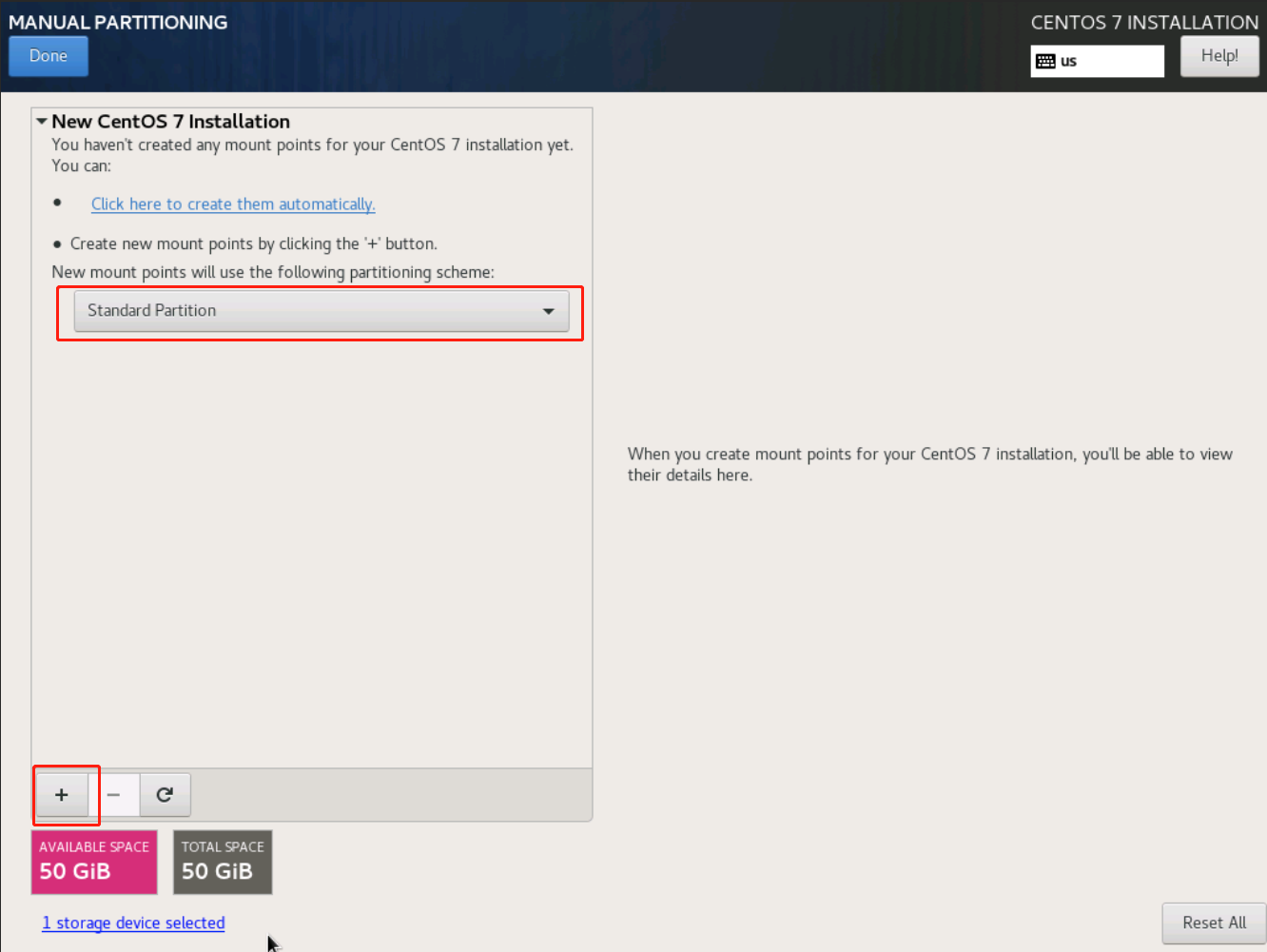This screenshot has width=1267, height=952.
Task: Open the '1 storage device selected' link
Action: [133, 923]
